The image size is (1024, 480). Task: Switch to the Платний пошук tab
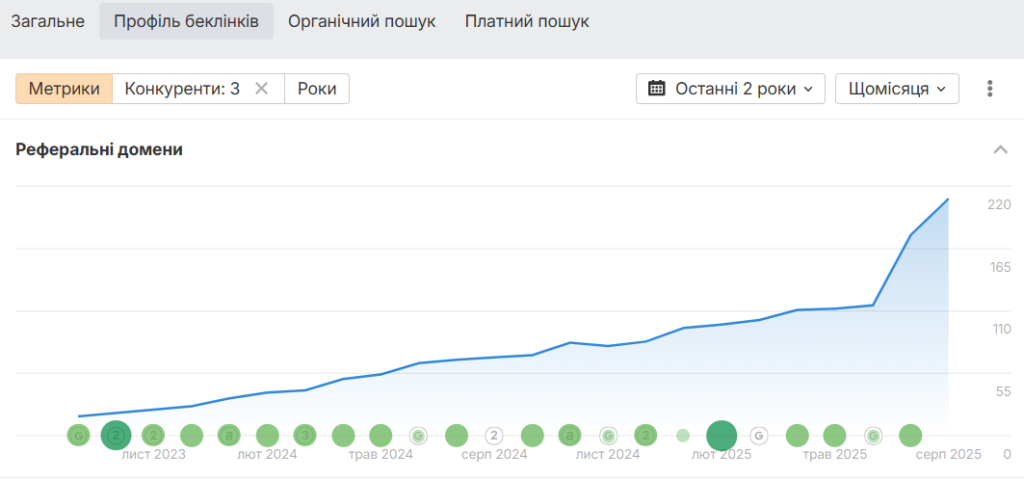click(527, 22)
